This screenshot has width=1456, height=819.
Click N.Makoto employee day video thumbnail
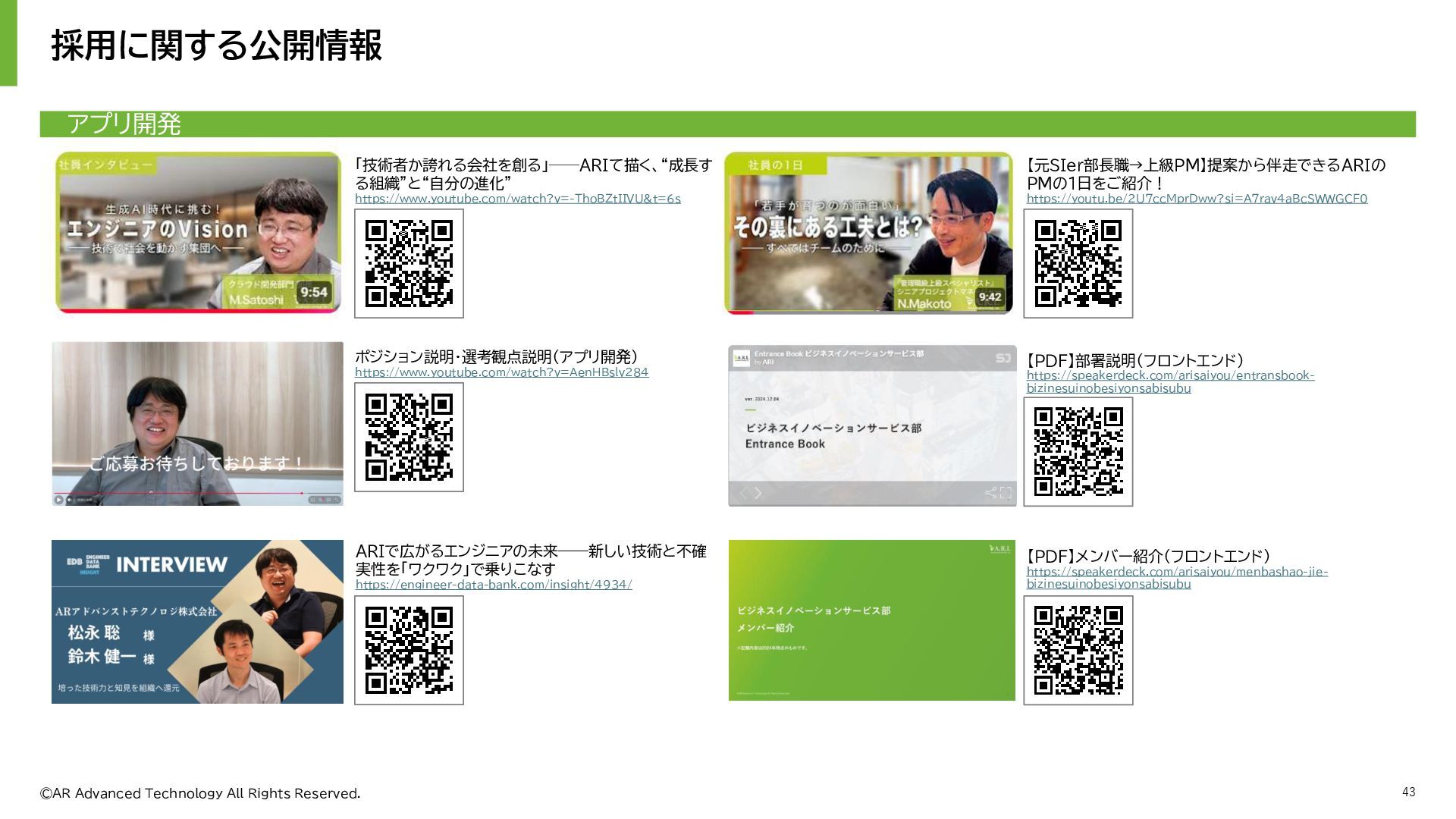(868, 232)
